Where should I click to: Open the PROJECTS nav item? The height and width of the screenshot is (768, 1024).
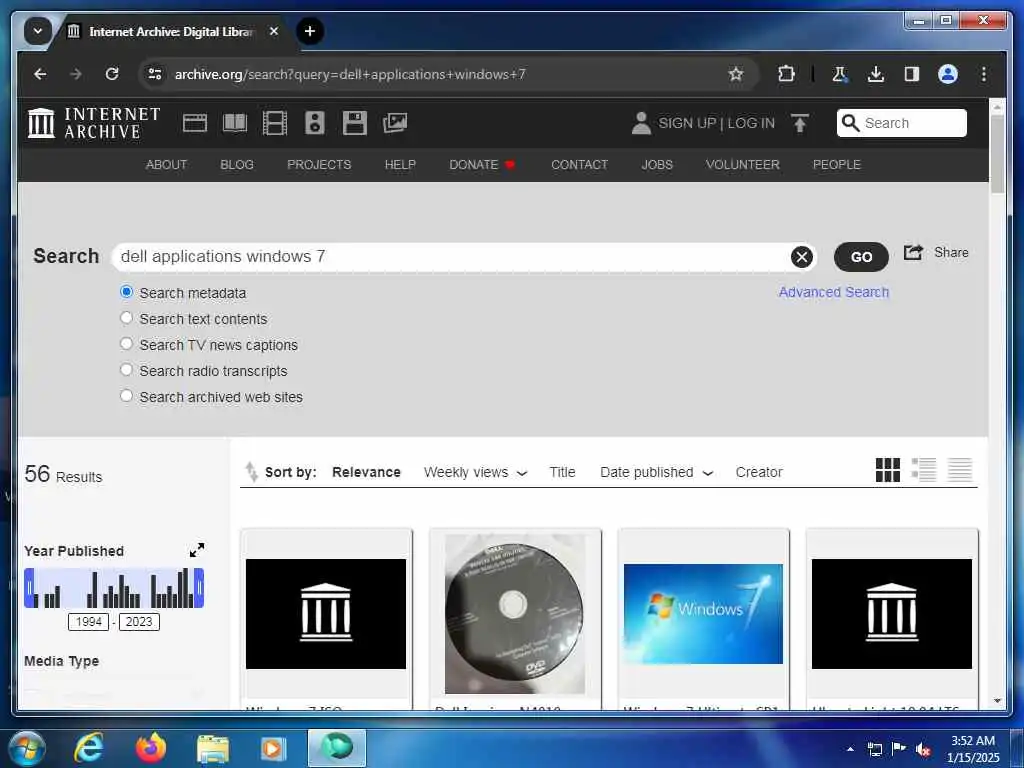(319, 165)
